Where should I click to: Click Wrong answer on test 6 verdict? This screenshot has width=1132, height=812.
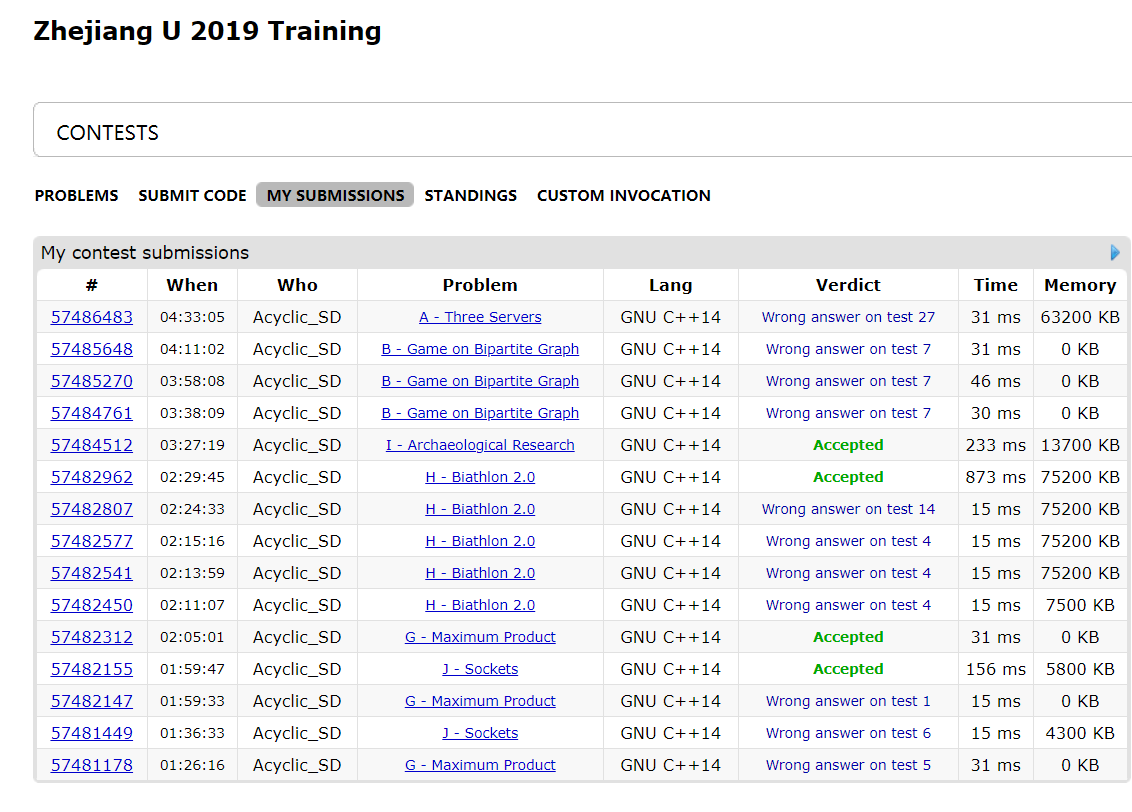pyautogui.click(x=848, y=733)
